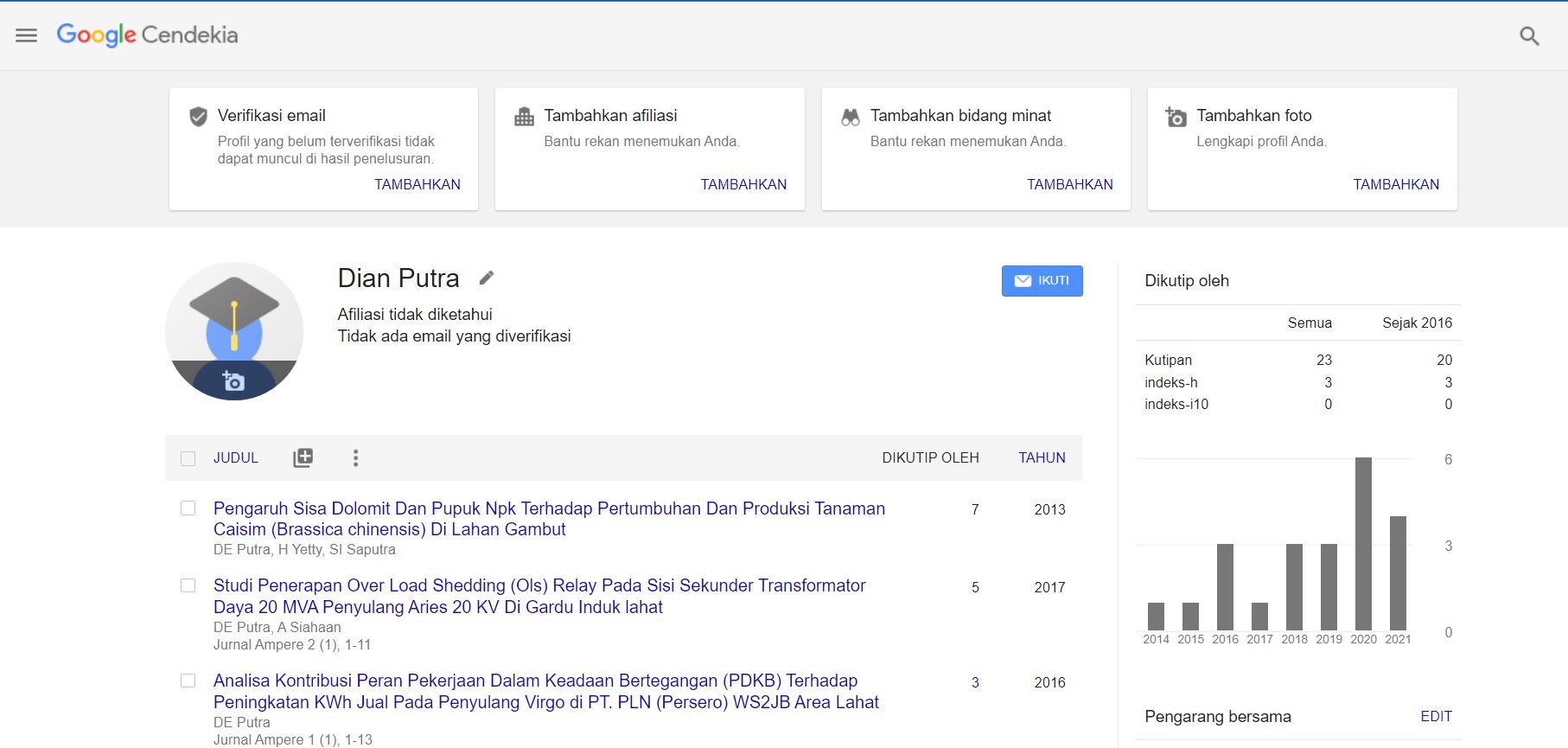Click the 2021 bar in citation chart
Viewport: 1568px width, 748px height.
pyautogui.click(x=1398, y=573)
